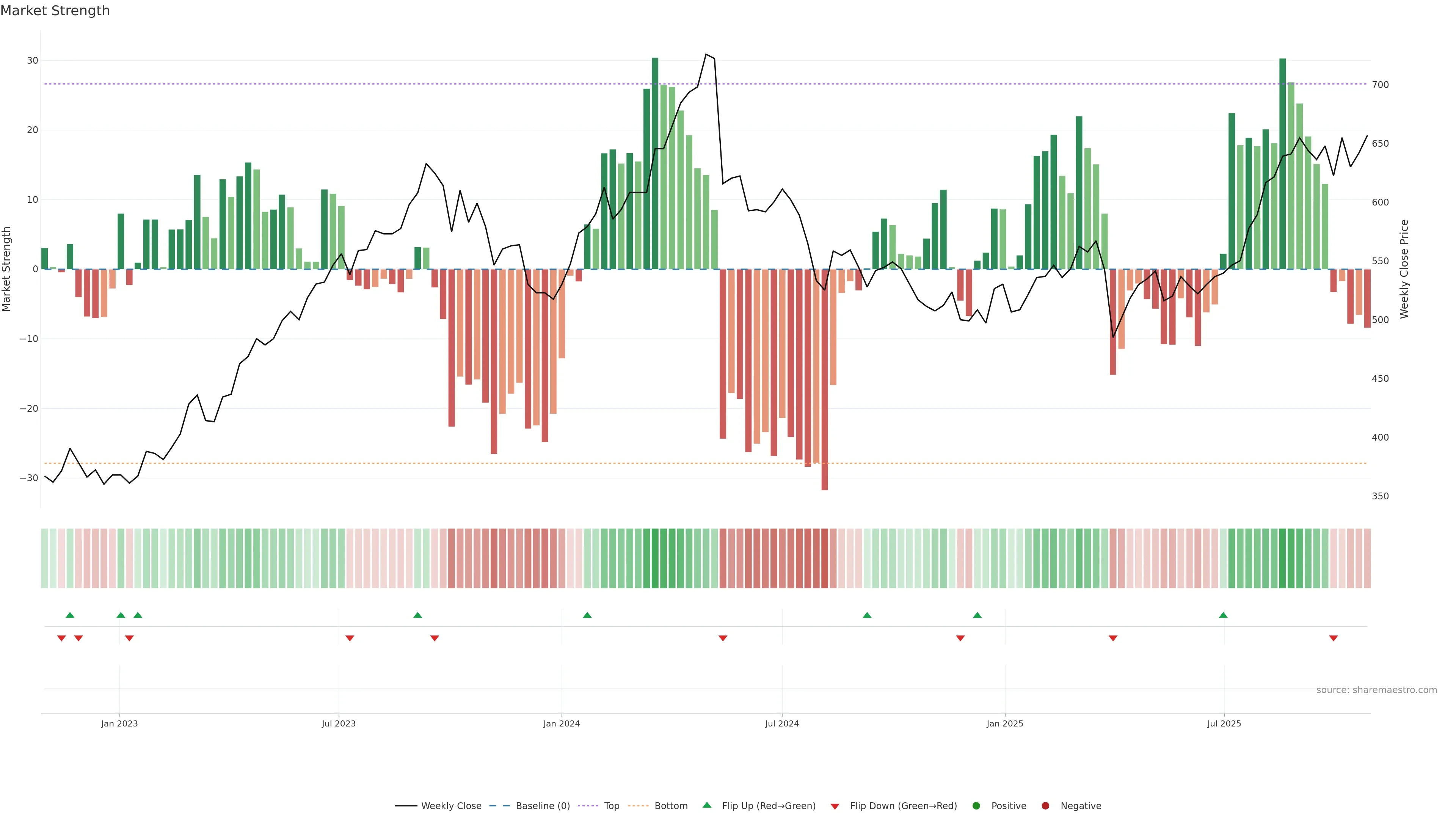The width and height of the screenshot is (1456, 819).
Task: Click the flip-up triangle just after Jan 2024
Action: tap(587, 615)
